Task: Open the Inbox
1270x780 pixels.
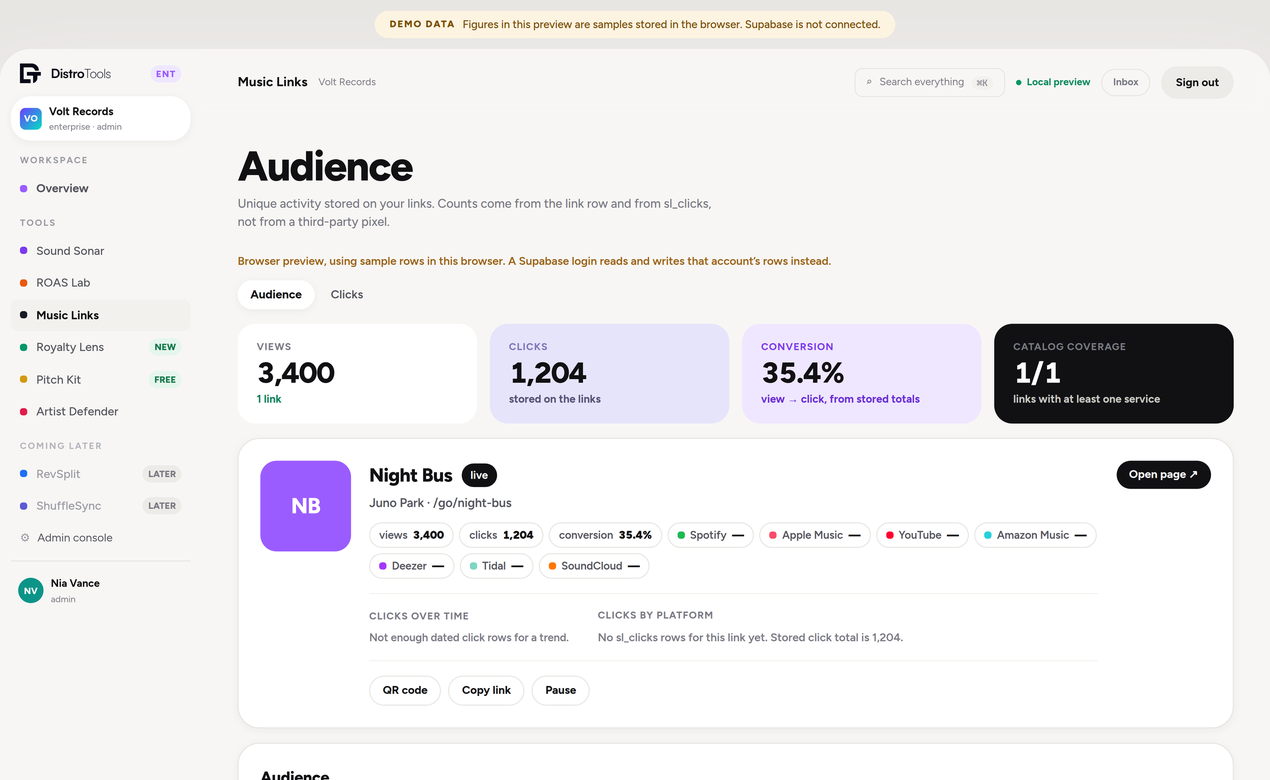Action: click(x=1126, y=82)
